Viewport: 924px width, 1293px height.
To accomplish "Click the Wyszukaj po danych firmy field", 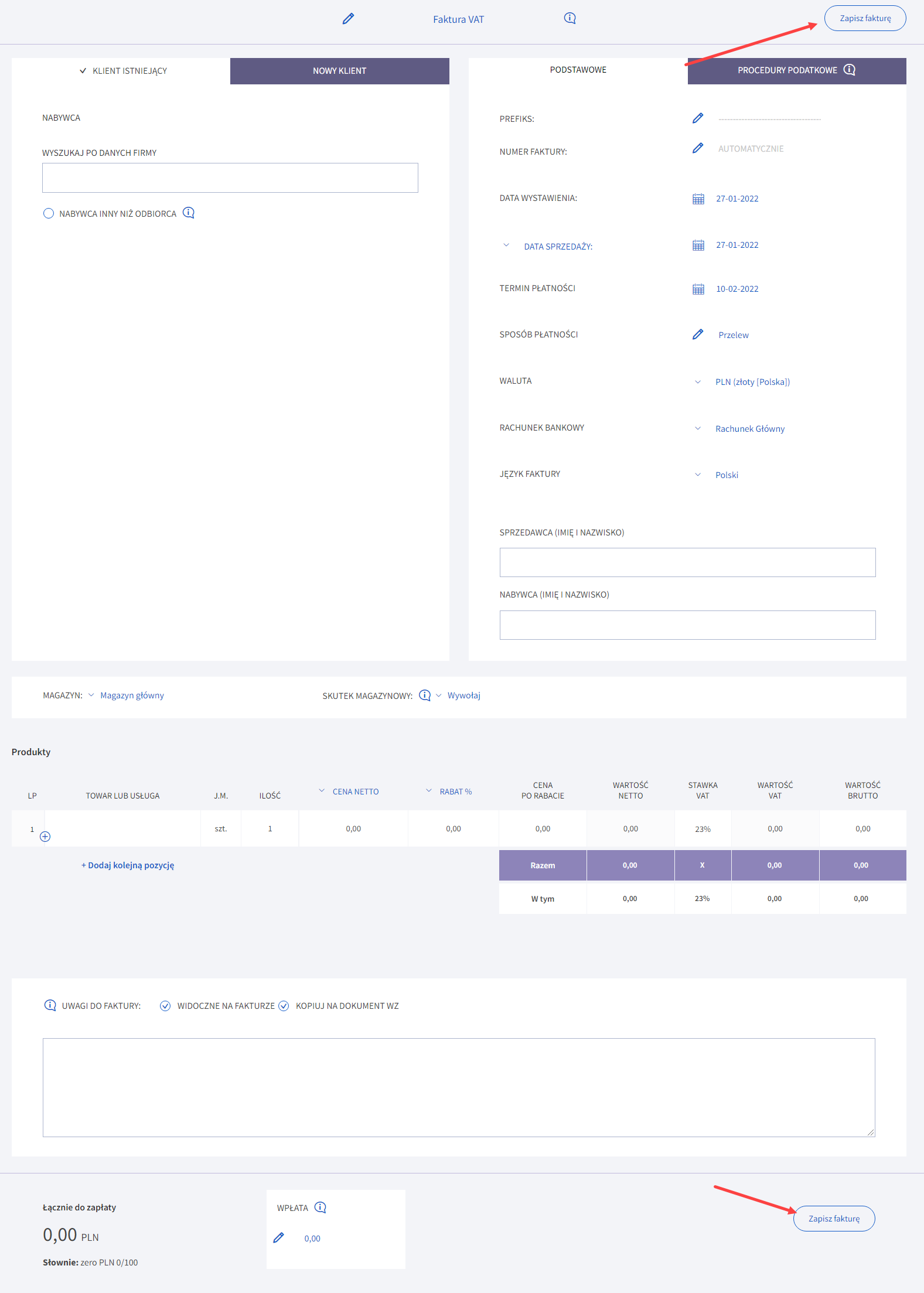I will (x=230, y=178).
